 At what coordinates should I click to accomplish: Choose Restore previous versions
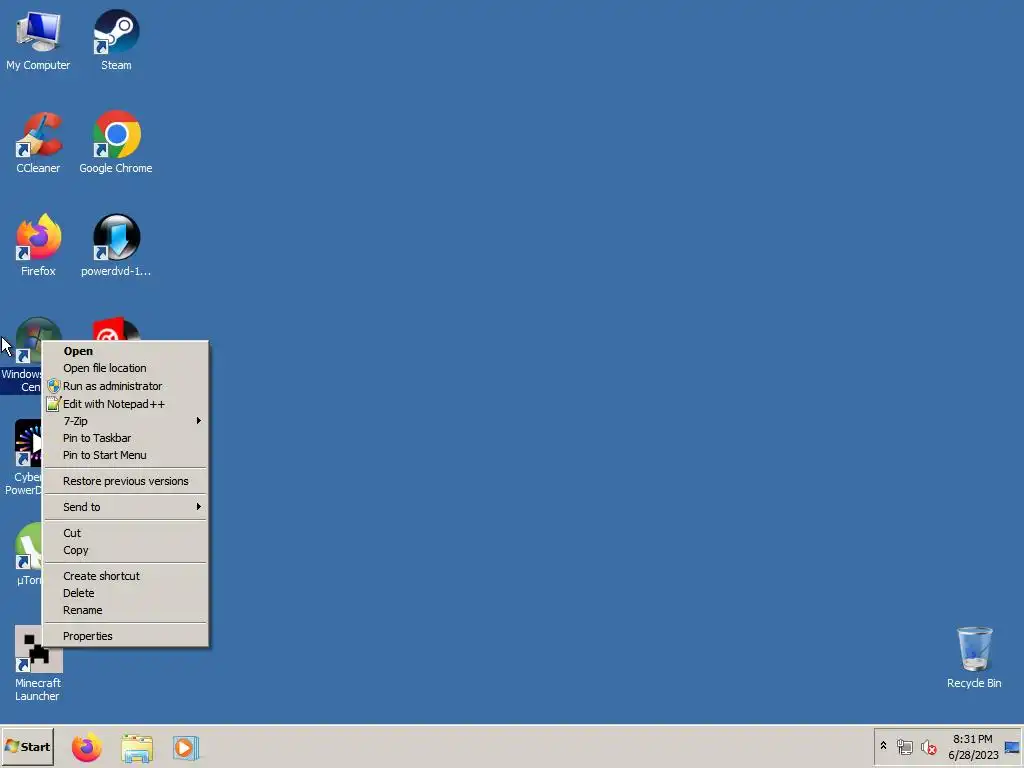(x=125, y=481)
